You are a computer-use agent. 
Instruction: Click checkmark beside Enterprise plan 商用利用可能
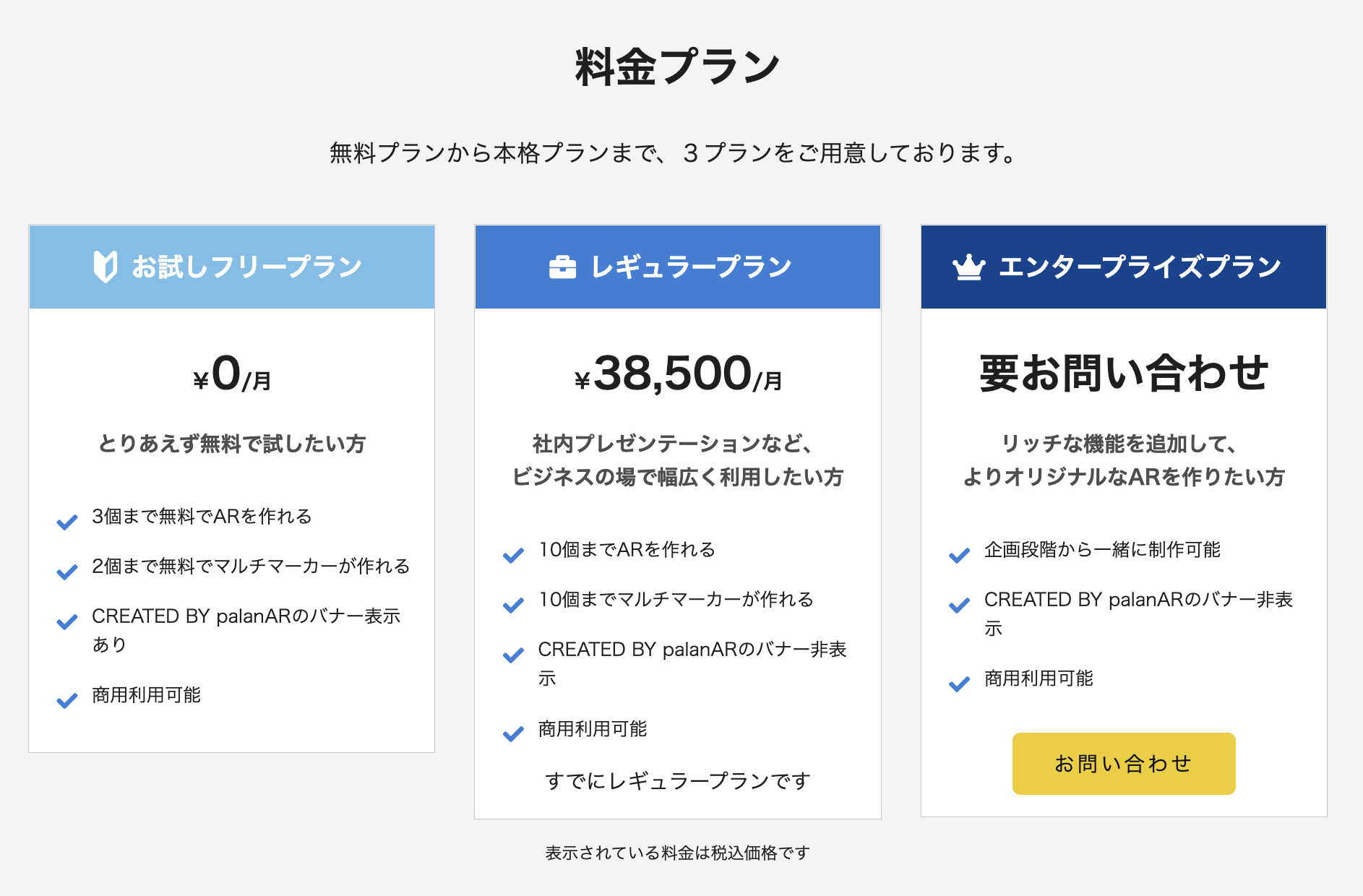coord(959,684)
